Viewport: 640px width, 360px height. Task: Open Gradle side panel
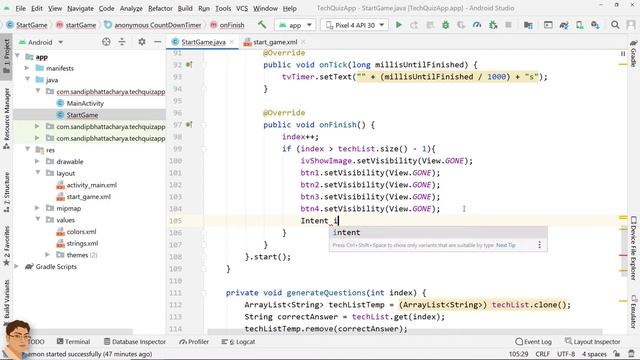click(x=633, y=53)
